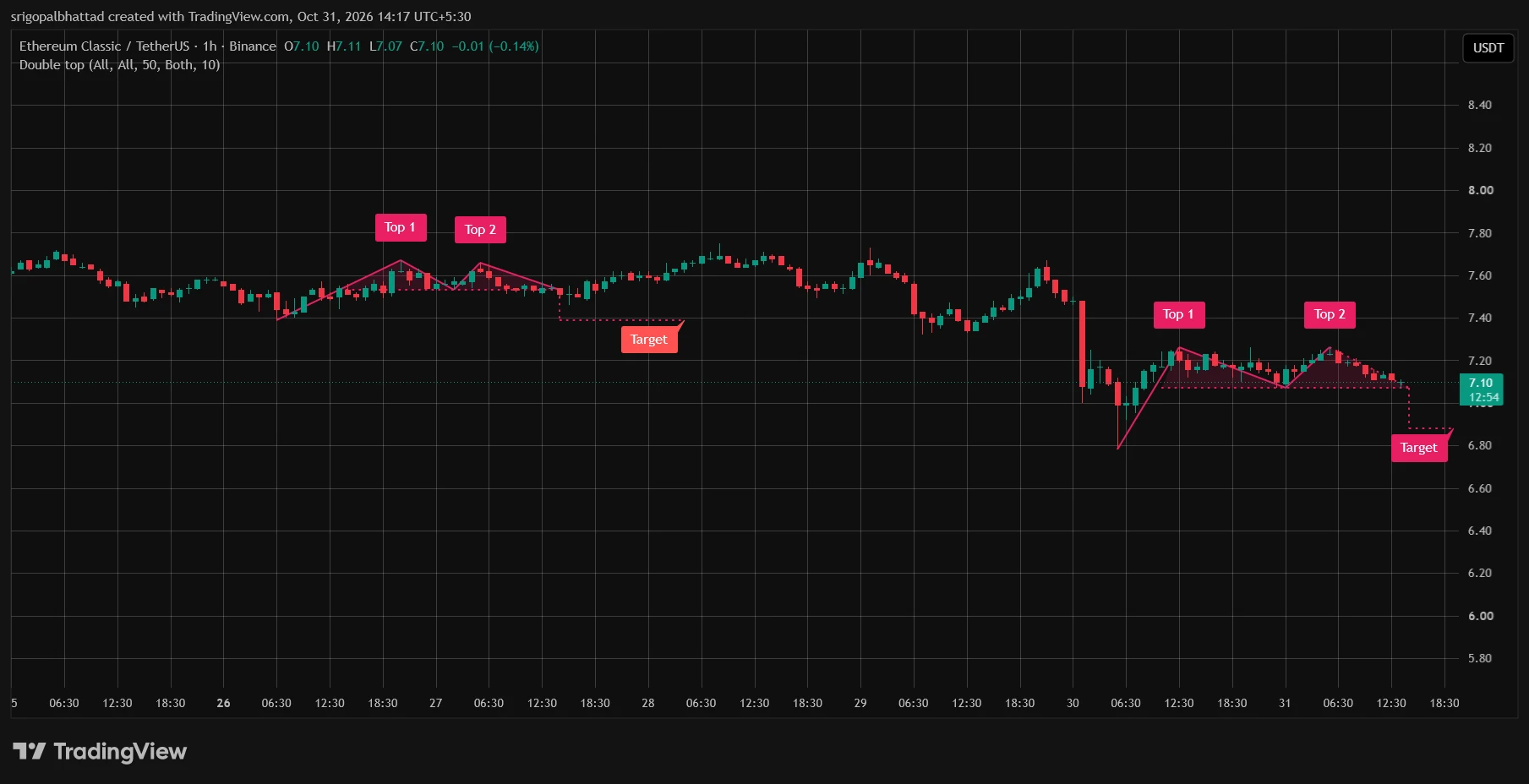Click the 6.80 price axis label

point(1480,446)
